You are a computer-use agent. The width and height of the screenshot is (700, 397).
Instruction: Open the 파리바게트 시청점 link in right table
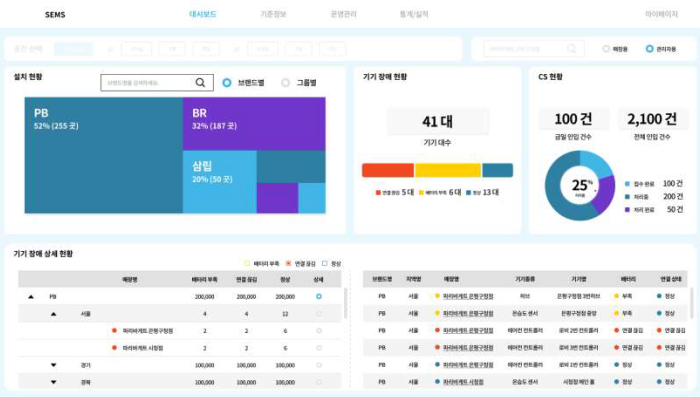click(463, 382)
